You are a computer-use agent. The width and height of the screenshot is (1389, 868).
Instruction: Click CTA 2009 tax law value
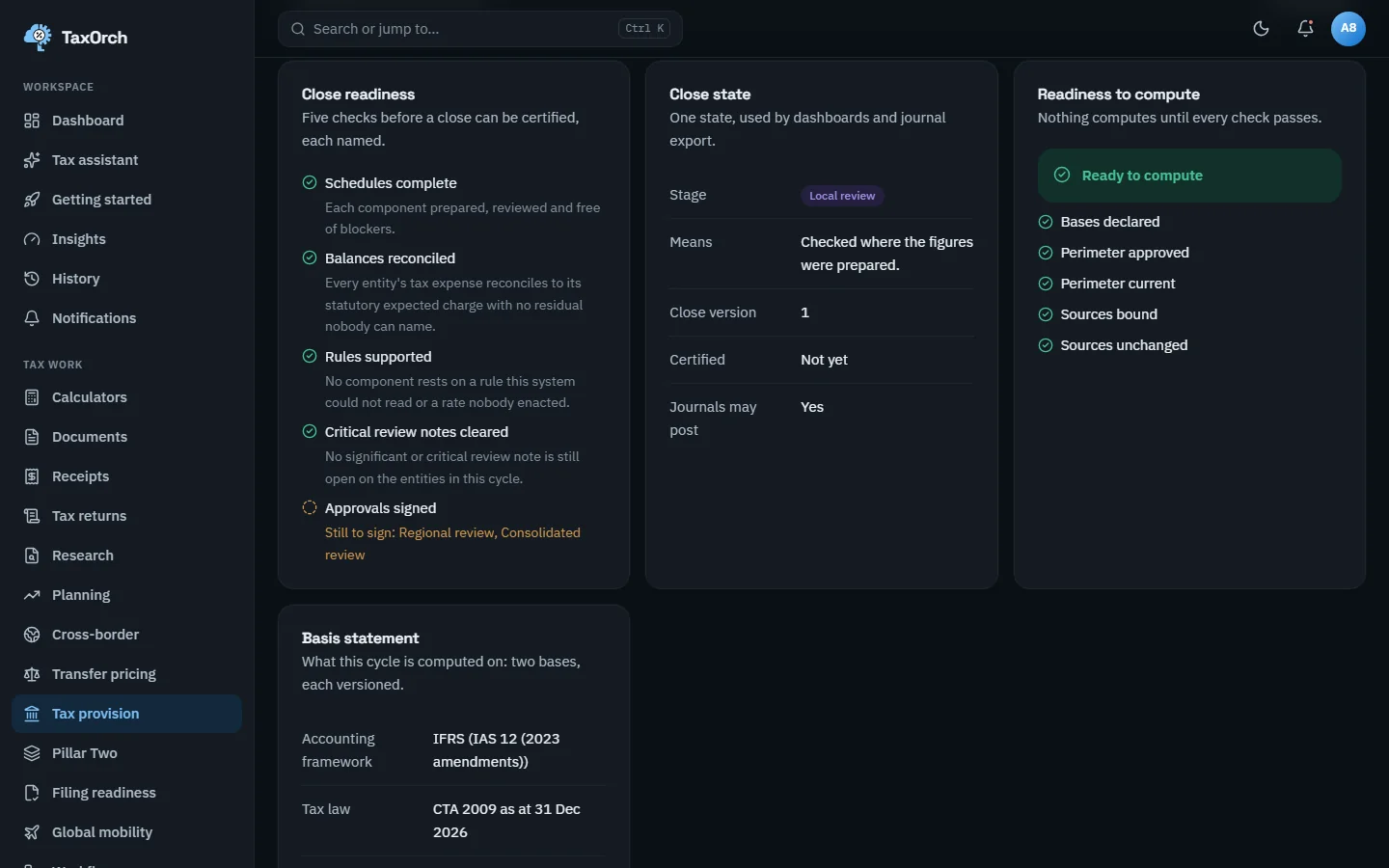point(506,821)
